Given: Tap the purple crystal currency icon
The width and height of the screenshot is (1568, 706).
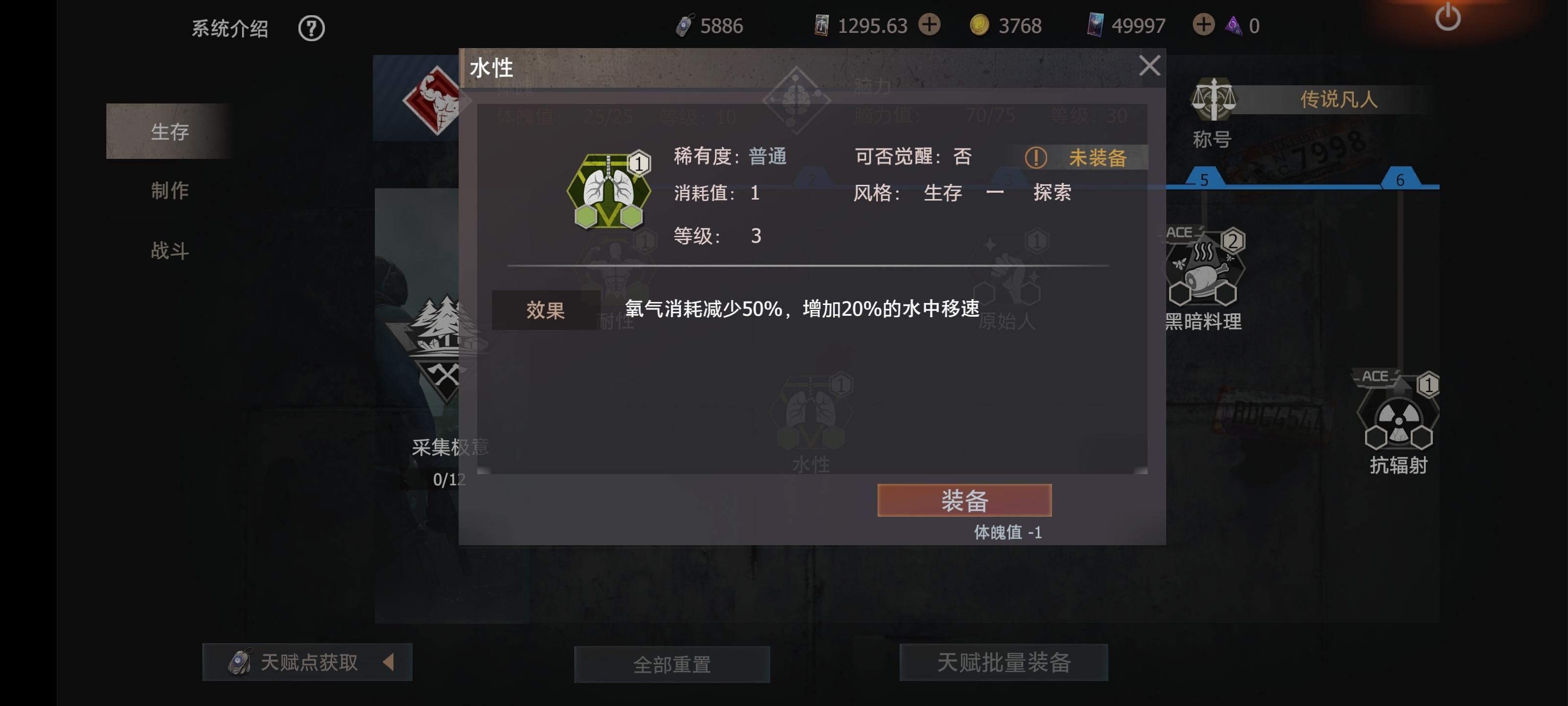Looking at the screenshot, I should (x=1233, y=25).
